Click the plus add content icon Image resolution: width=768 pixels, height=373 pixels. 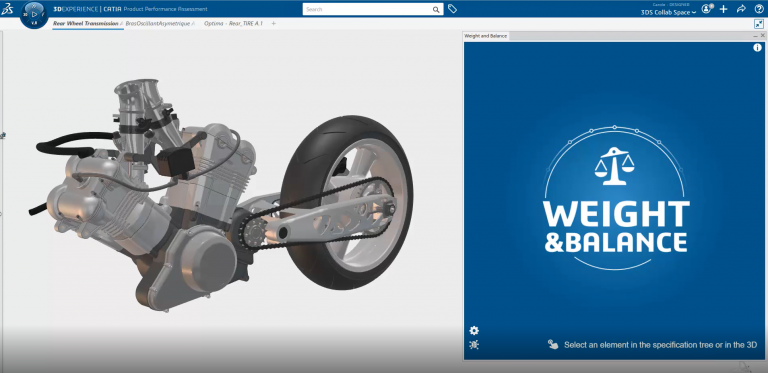coord(724,9)
